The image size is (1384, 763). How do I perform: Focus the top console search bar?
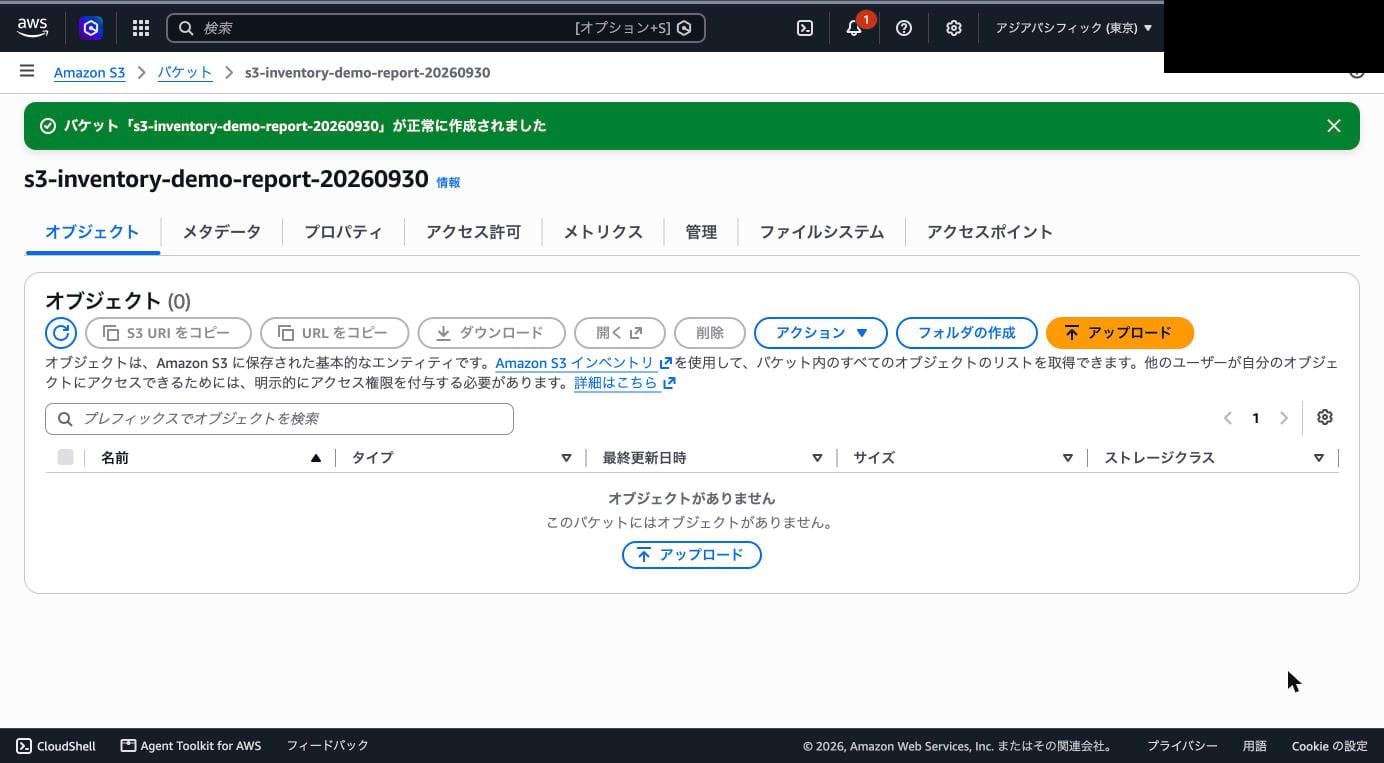click(436, 28)
